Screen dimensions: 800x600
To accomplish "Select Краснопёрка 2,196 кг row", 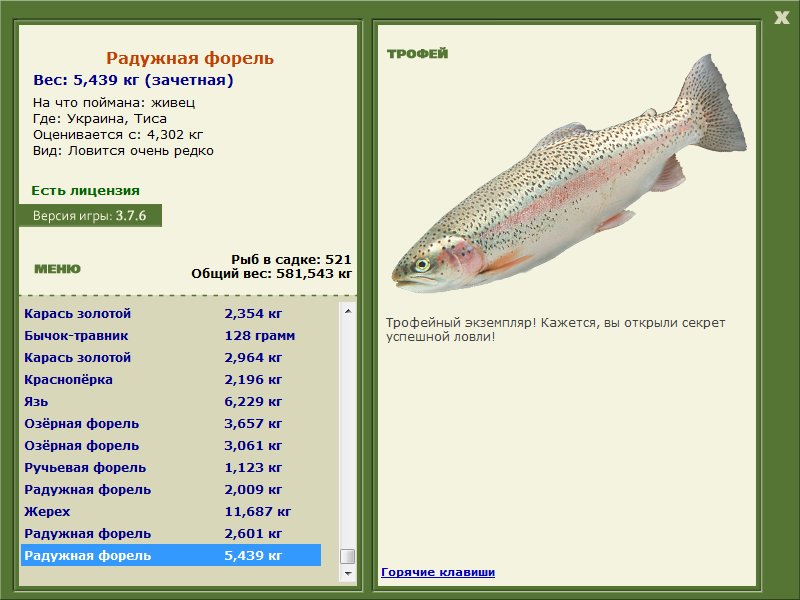I will click(171, 379).
